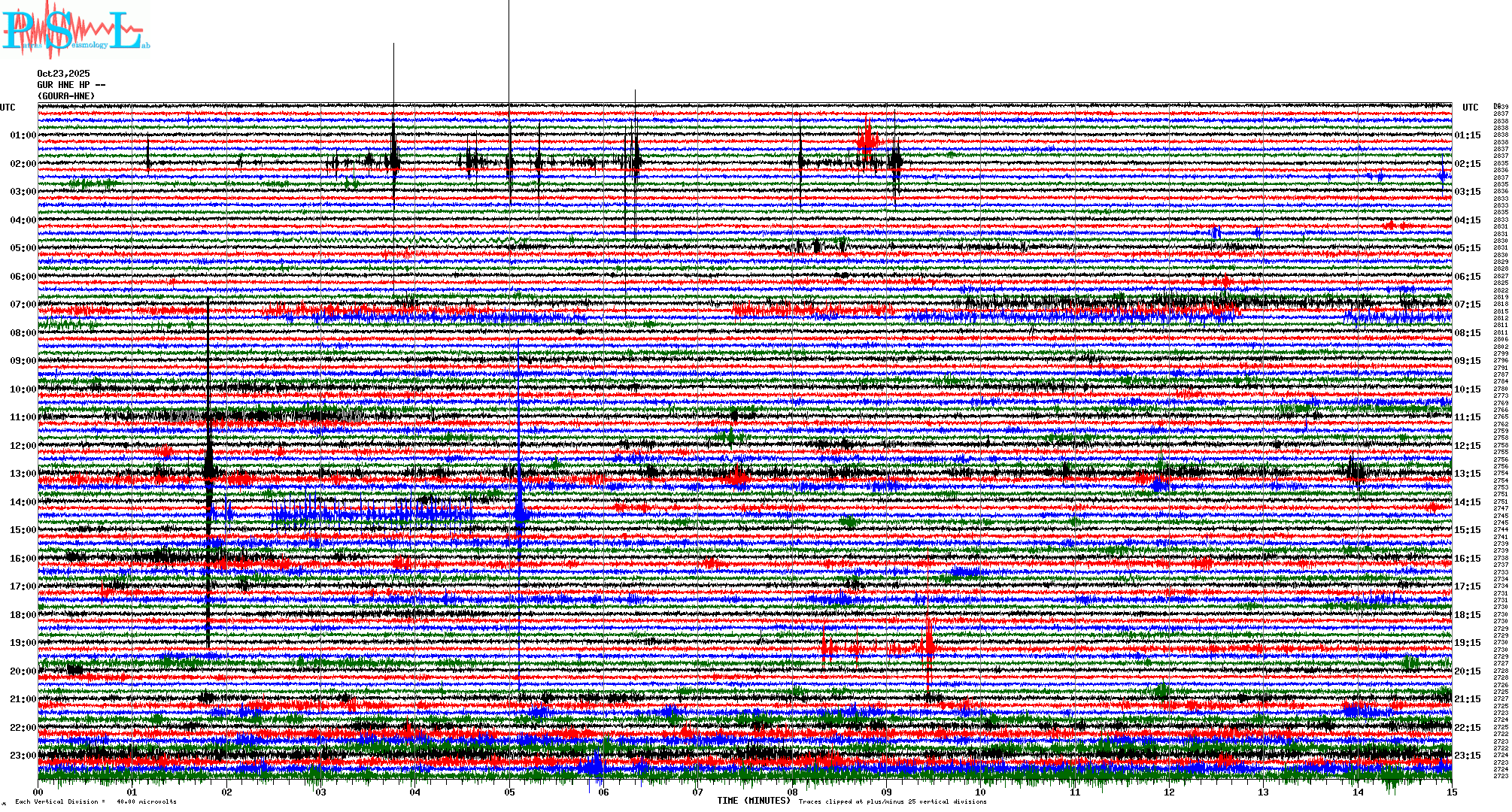Click the traces clipped footnote text
This screenshot has width=1512, height=812.
pos(892,801)
